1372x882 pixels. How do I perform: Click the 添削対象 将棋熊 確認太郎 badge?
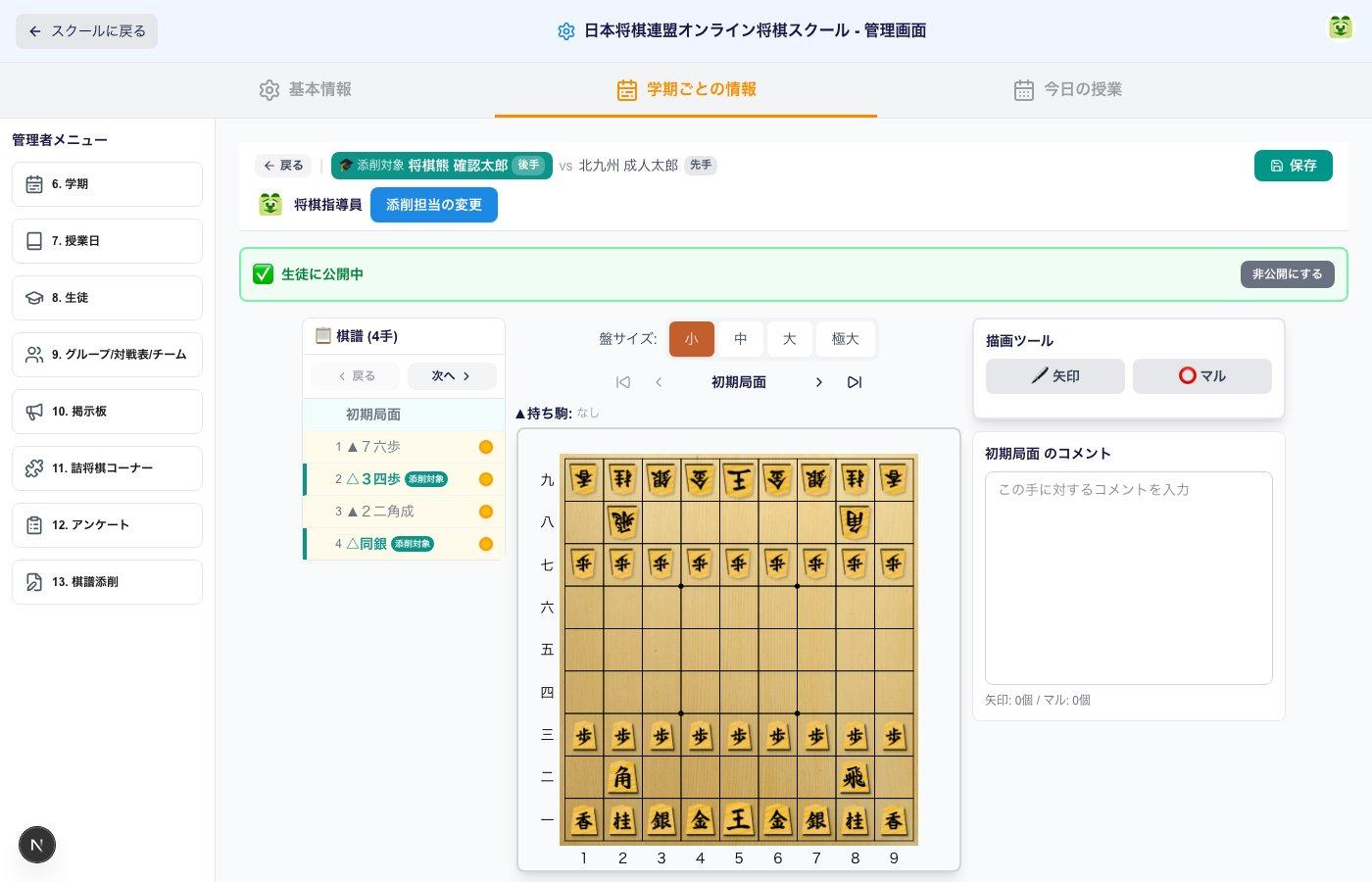click(x=442, y=166)
